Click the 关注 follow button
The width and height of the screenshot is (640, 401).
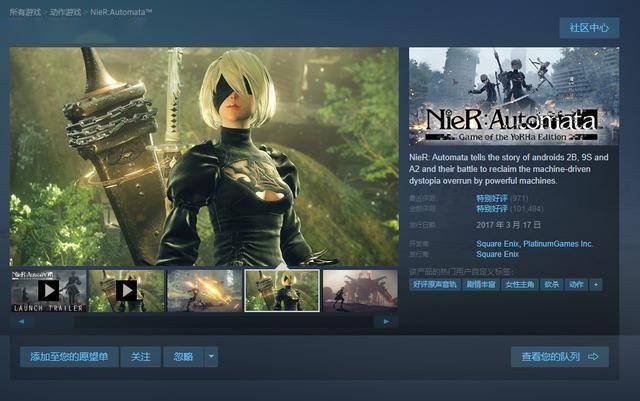(141, 357)
